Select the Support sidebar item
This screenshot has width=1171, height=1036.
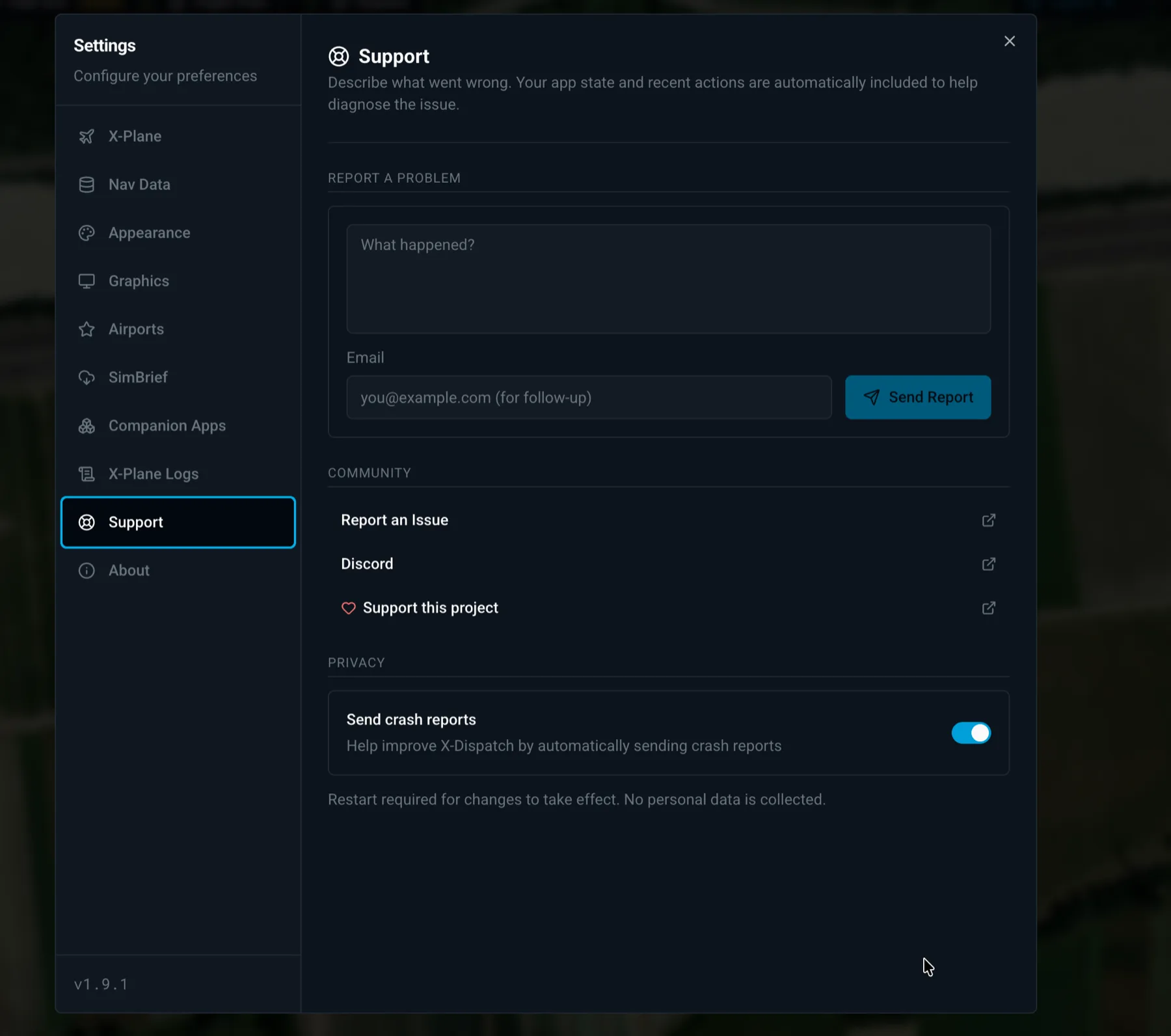point(178,522)
